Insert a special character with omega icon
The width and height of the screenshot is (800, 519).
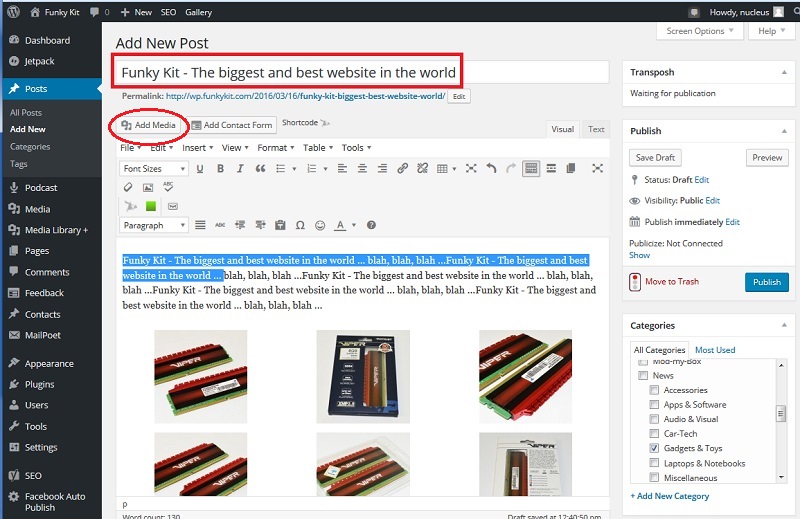pyautogui.click(x=300, y=225)
